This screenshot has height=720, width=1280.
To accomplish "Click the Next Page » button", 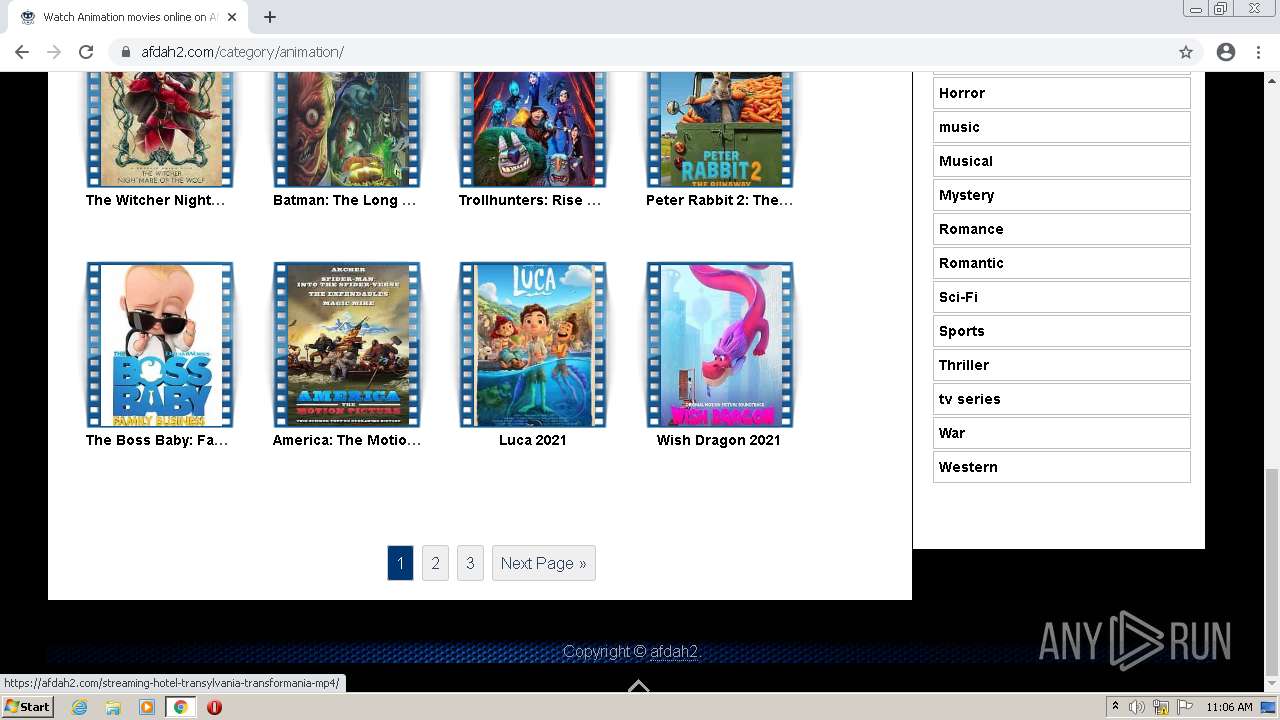I will coord(544,563).
